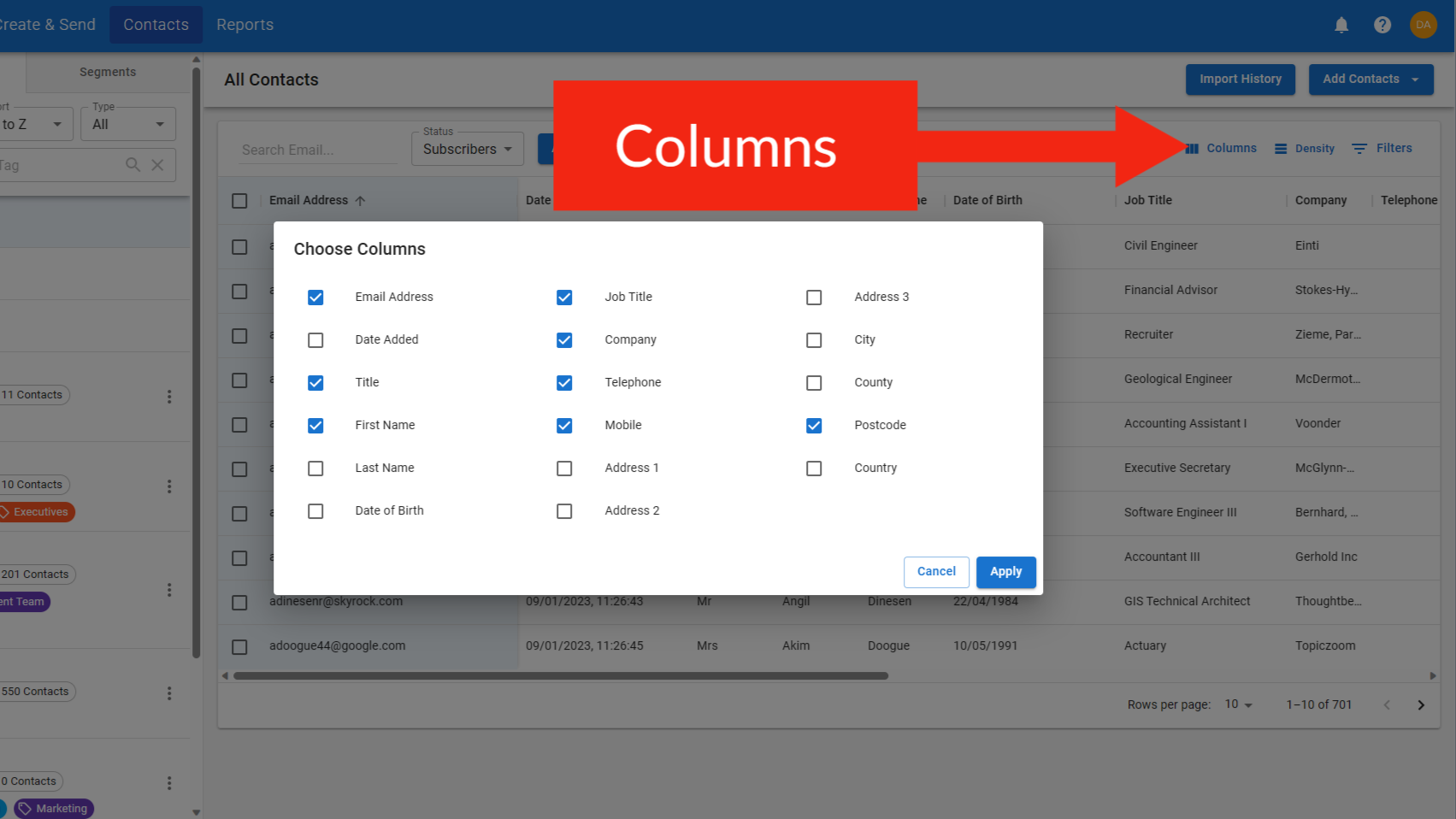Image resolution: width=1456 pixels, height=819 pixels.
Task: Expand the Status Subscribers dropdown
Action: [467, 149]
